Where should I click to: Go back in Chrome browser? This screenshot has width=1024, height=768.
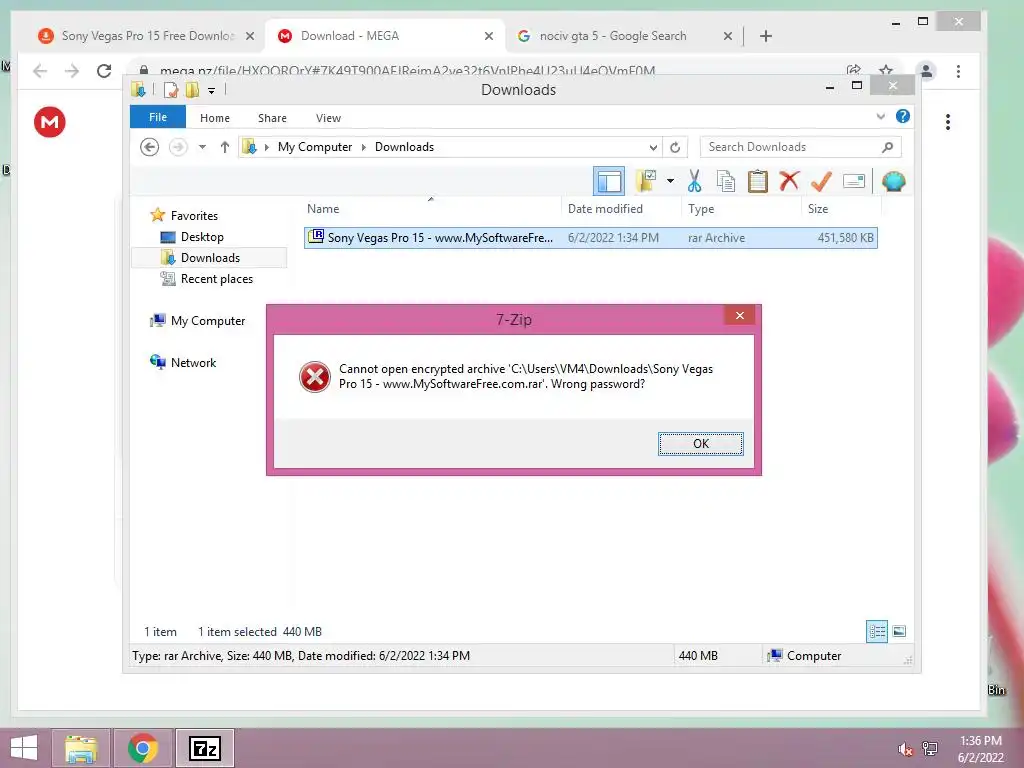40,71
